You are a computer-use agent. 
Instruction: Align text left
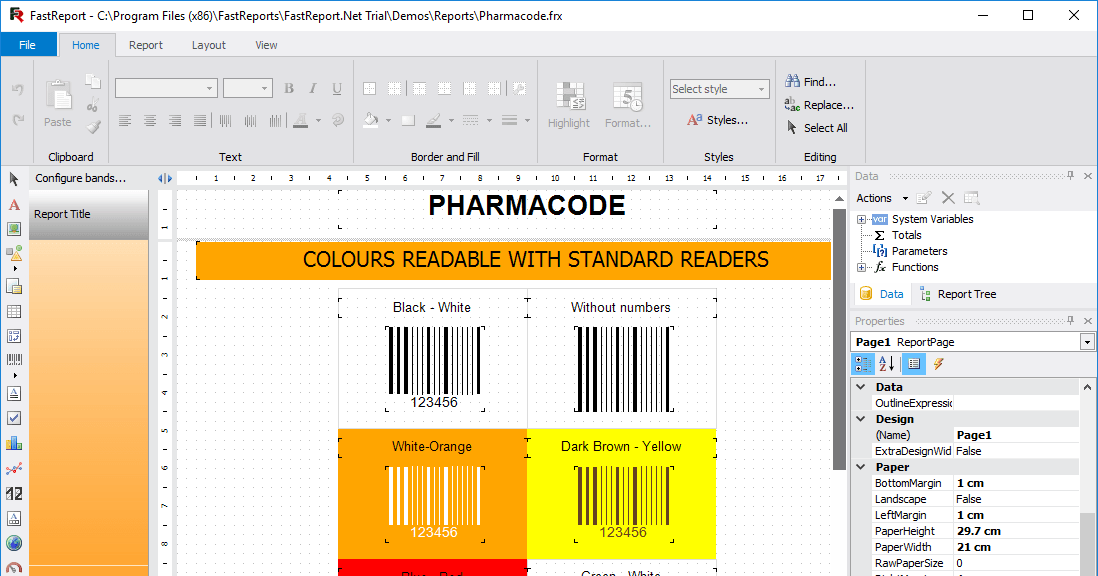click(x=125, y=120)
